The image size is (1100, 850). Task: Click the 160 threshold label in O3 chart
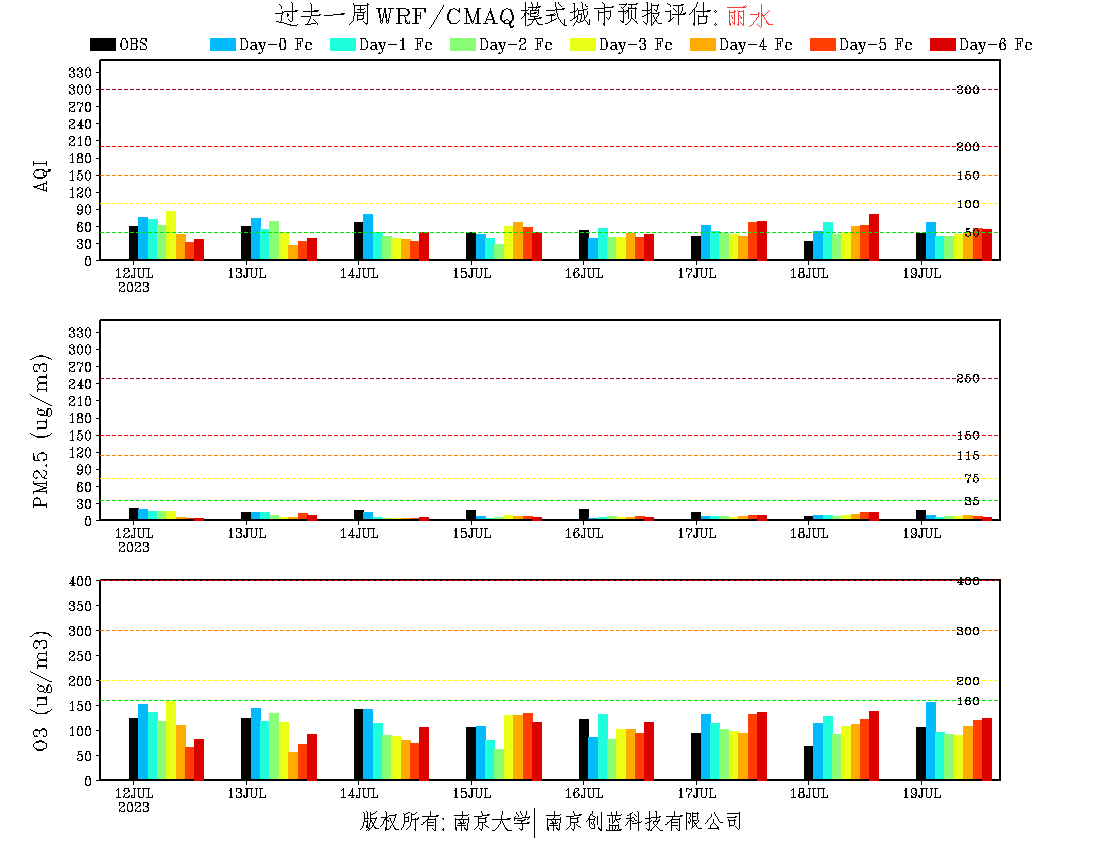click(967, 701)
